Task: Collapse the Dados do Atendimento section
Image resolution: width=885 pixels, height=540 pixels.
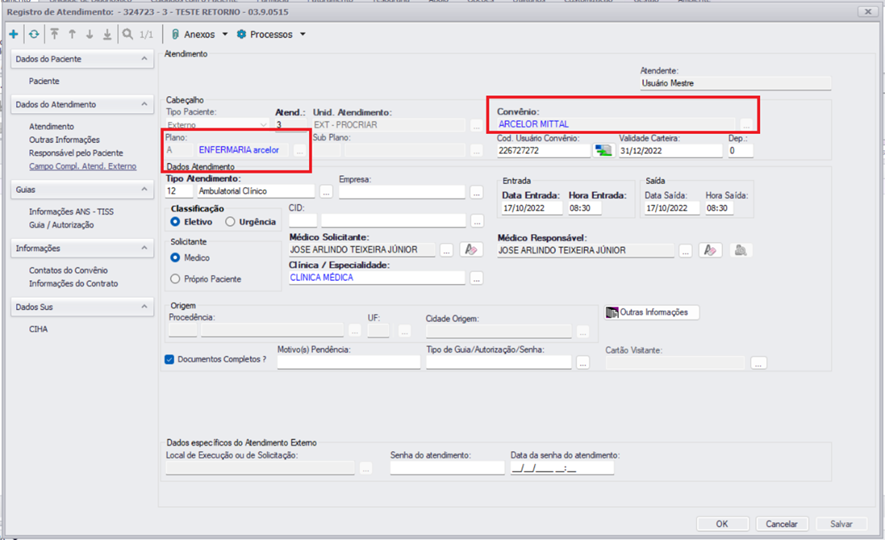Action: (x=144, y=104)
